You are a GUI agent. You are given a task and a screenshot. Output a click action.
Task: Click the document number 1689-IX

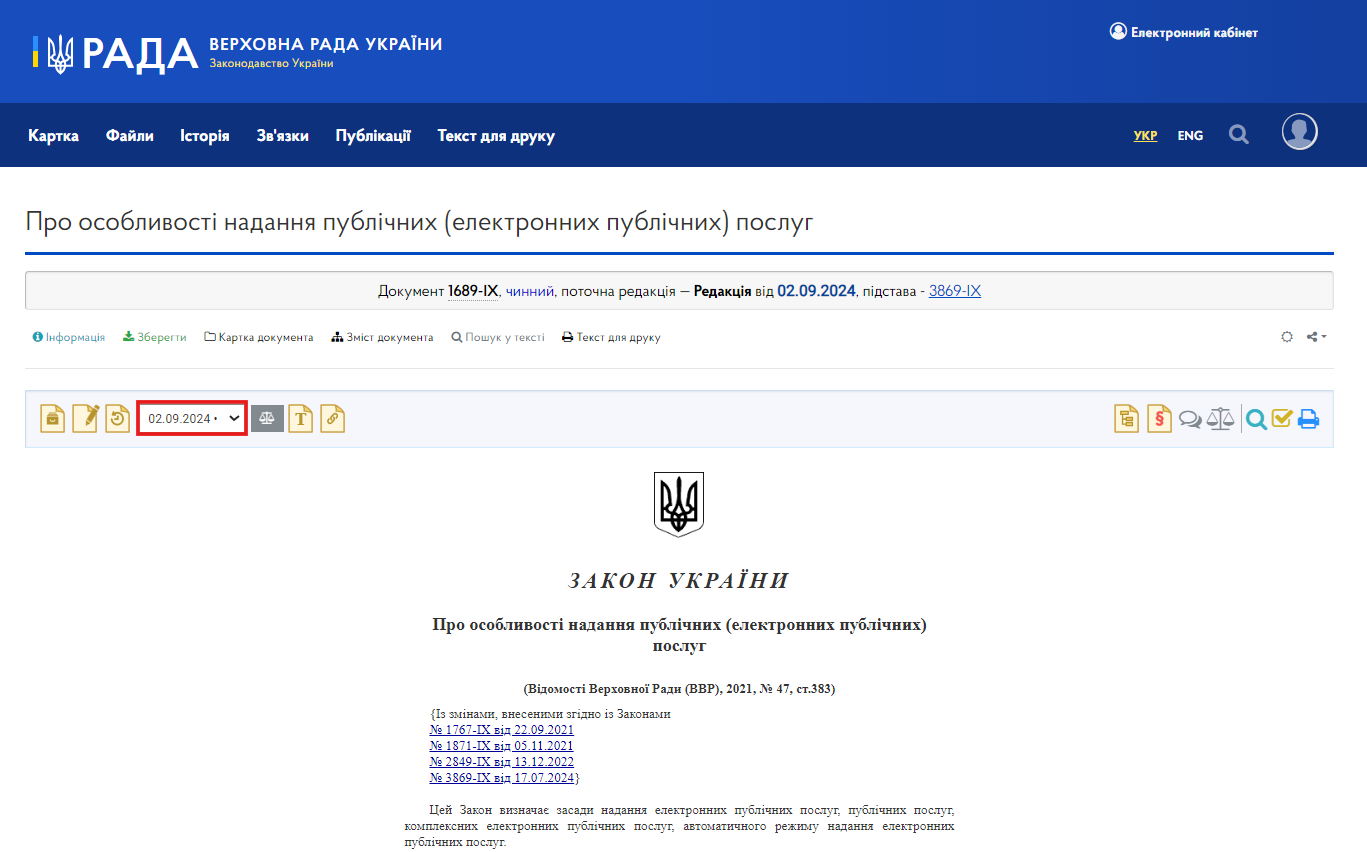(473, 291)
